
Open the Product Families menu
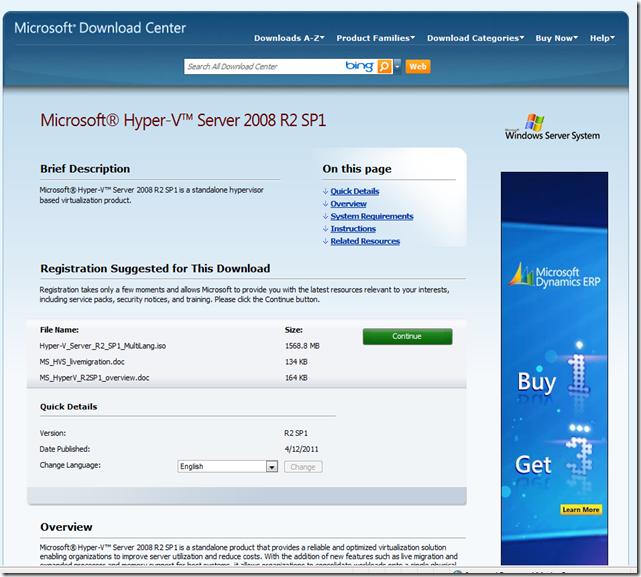(375, 38)
